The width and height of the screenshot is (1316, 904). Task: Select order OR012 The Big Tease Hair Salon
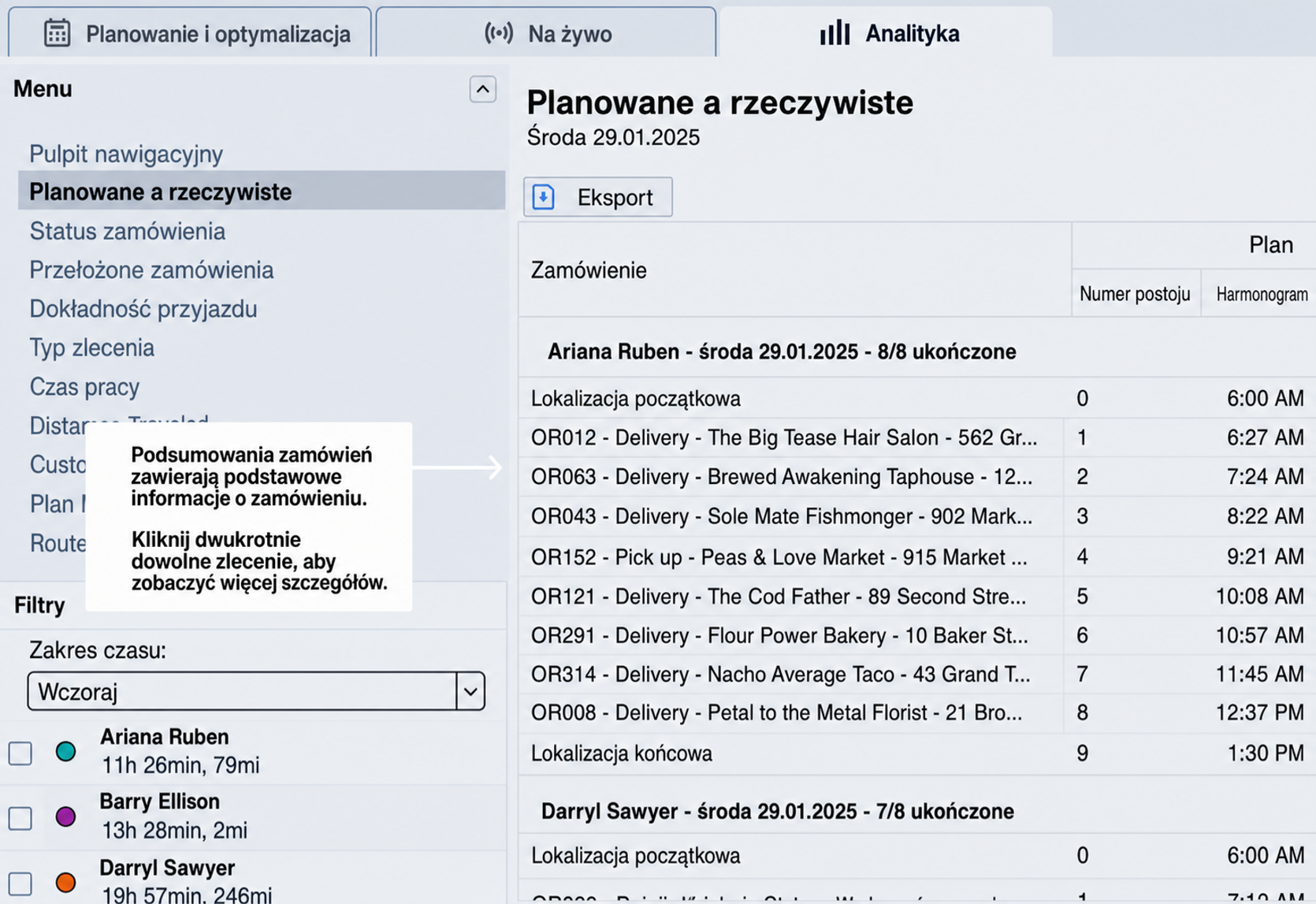tap(917, 437)
